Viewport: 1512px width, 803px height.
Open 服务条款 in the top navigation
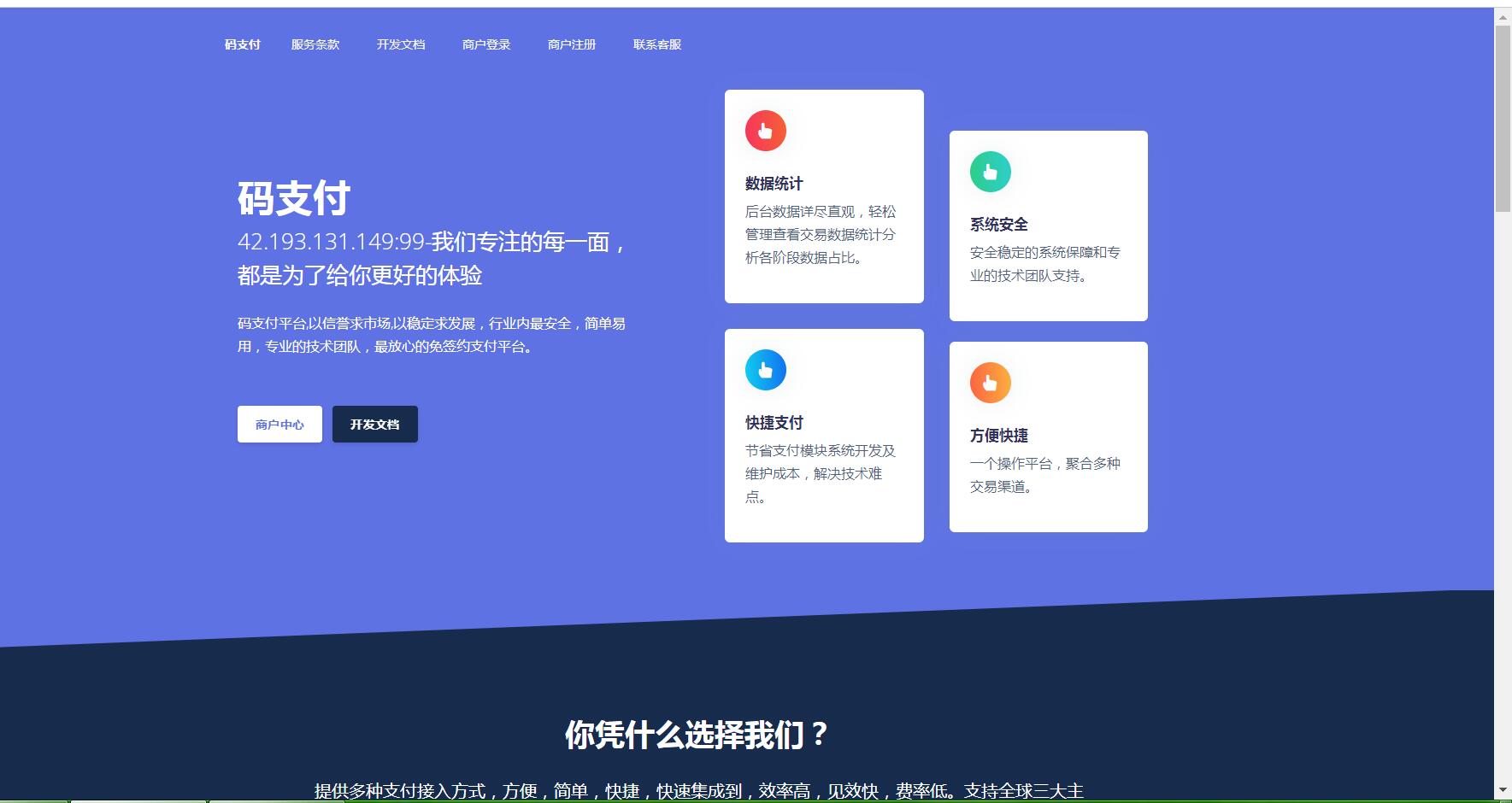click(315, 44)
